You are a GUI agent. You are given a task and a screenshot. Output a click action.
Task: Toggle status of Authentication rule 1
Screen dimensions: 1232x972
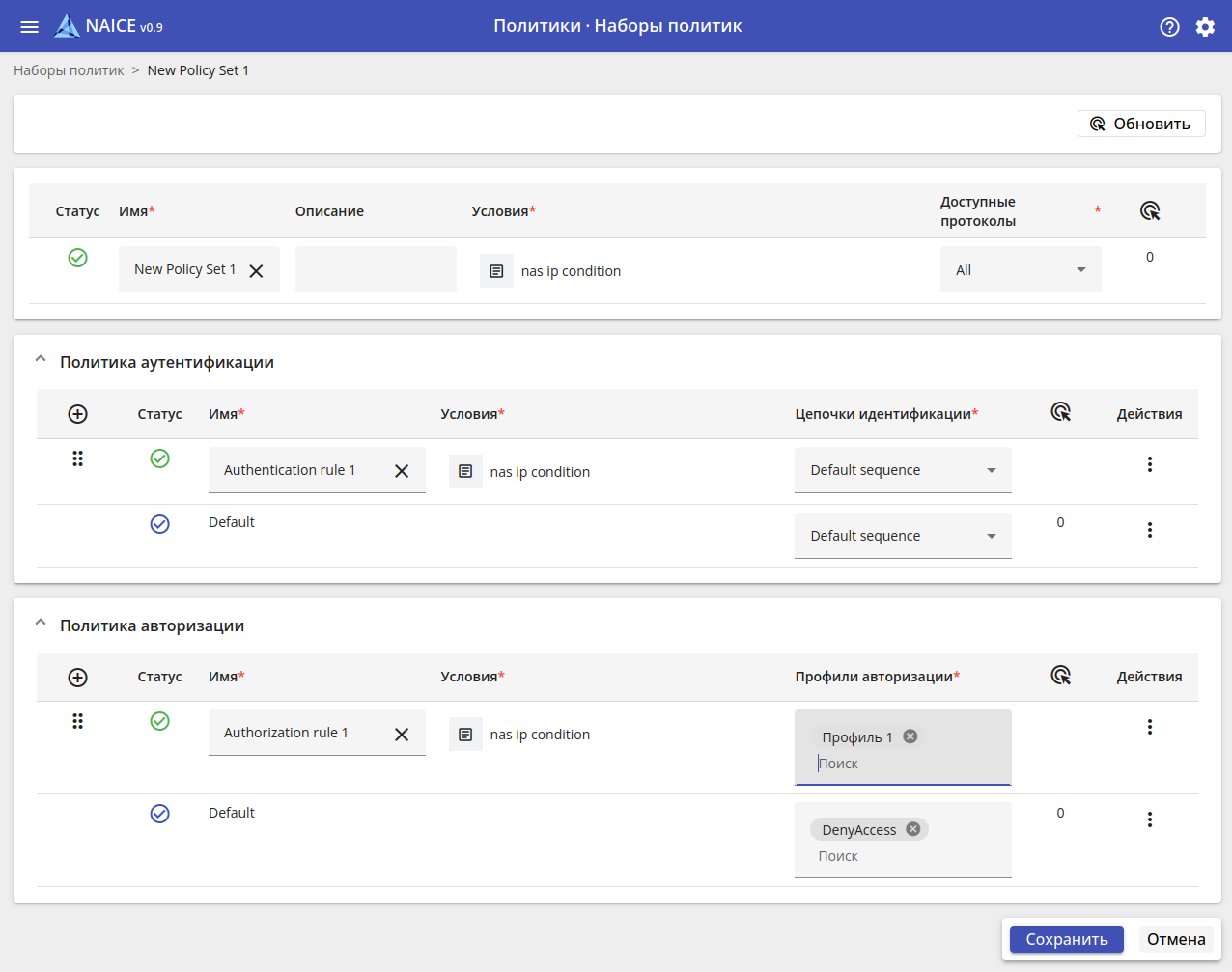coord(160,458)
